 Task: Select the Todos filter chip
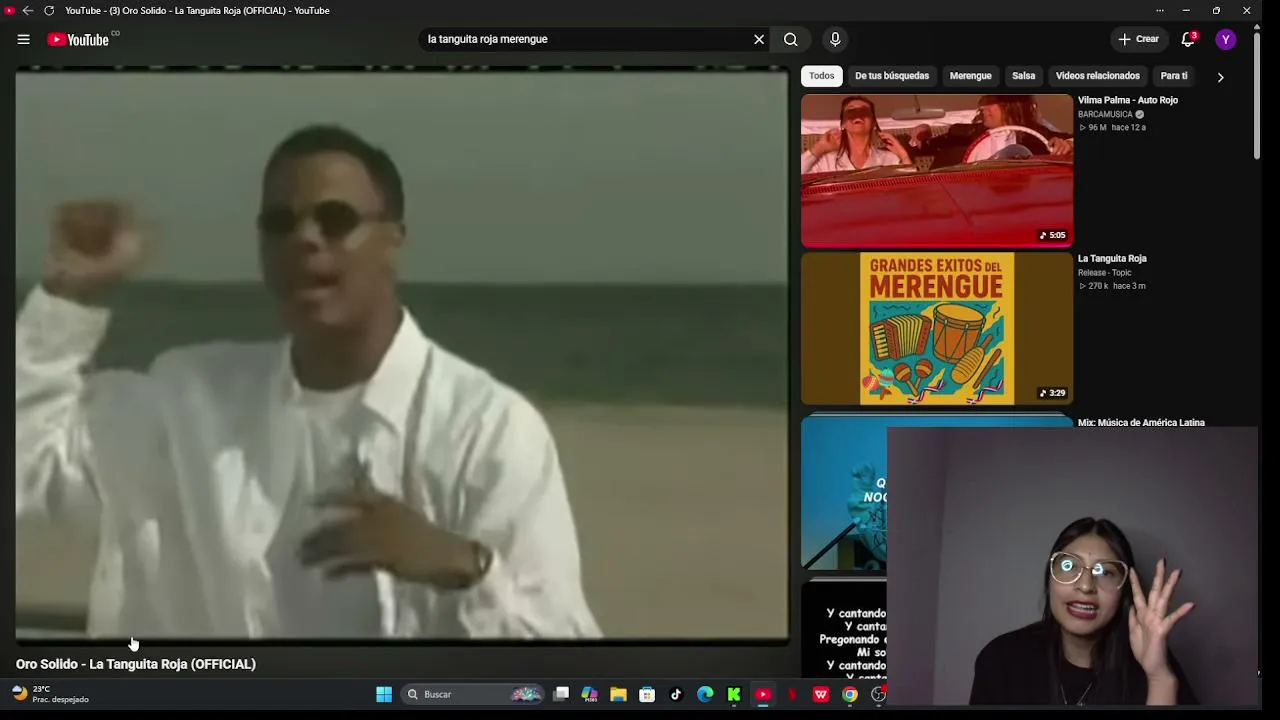822,76
